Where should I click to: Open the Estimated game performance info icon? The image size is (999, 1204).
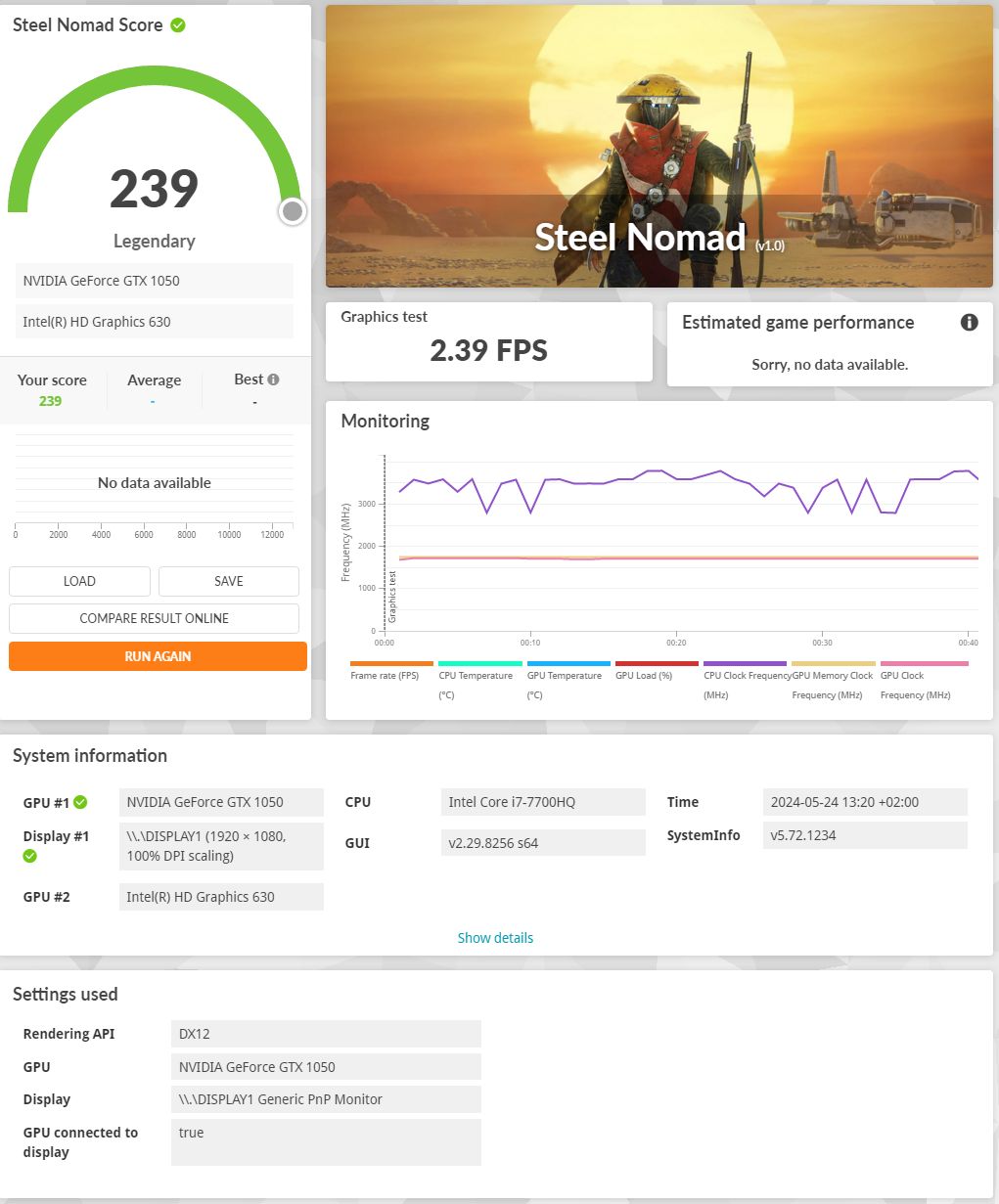coord(969,323)
